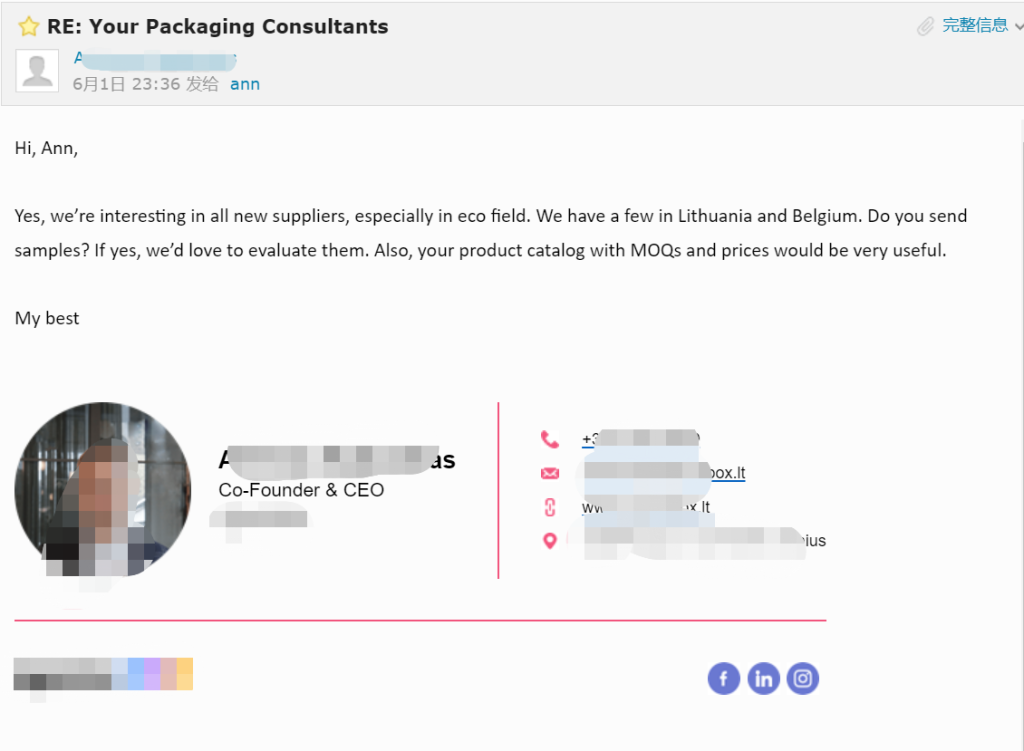The height and width of the screenshot is (751, 1024).
Task: Click the pink website link icon
Action: [550, 507]
